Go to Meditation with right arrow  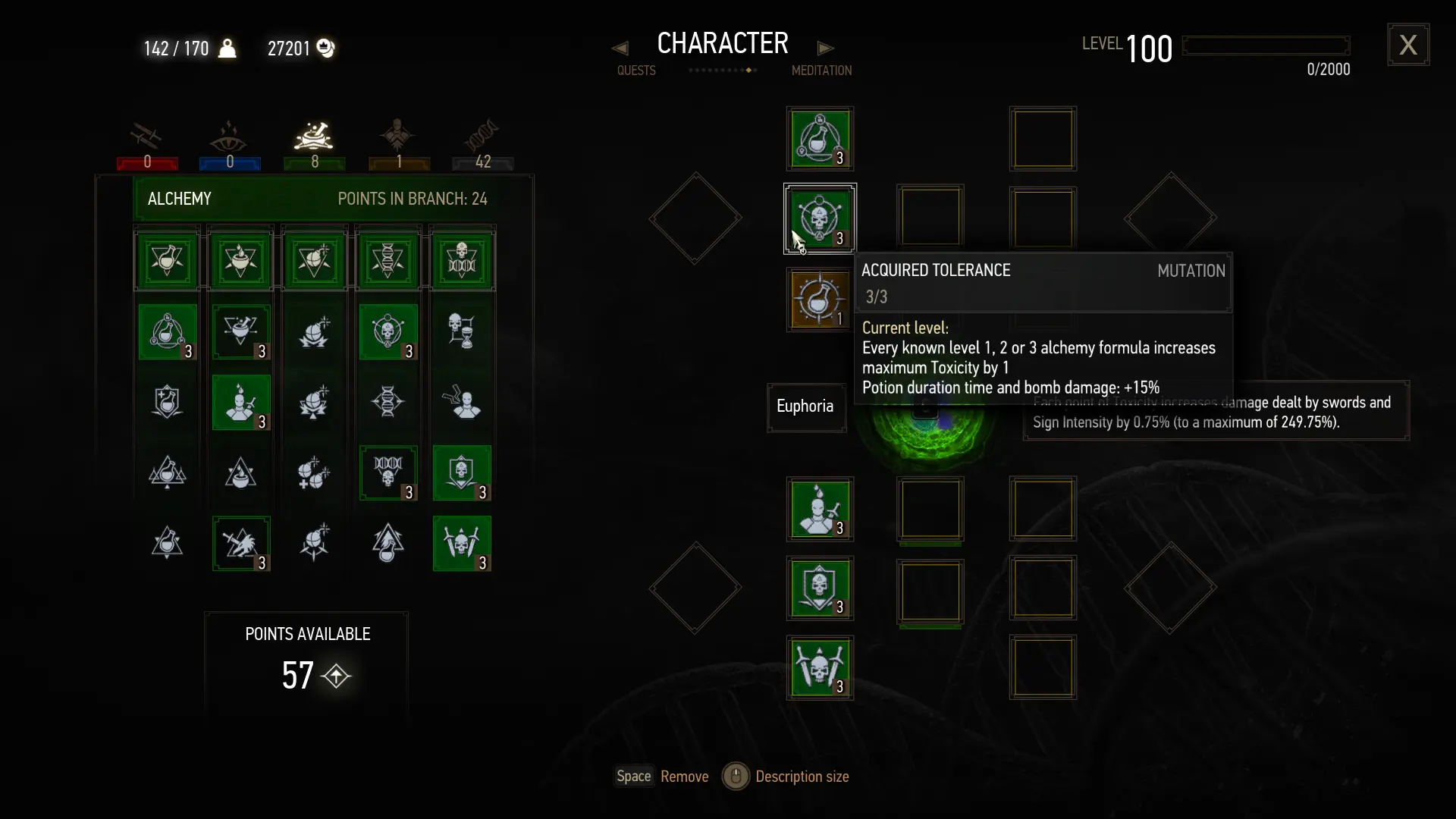click(x=826, y=49)
